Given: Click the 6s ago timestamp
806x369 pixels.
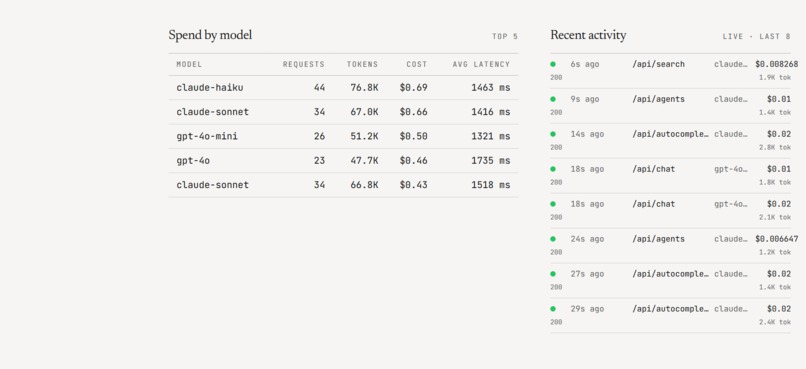Looking at the screenshot, I should point(584,64).
